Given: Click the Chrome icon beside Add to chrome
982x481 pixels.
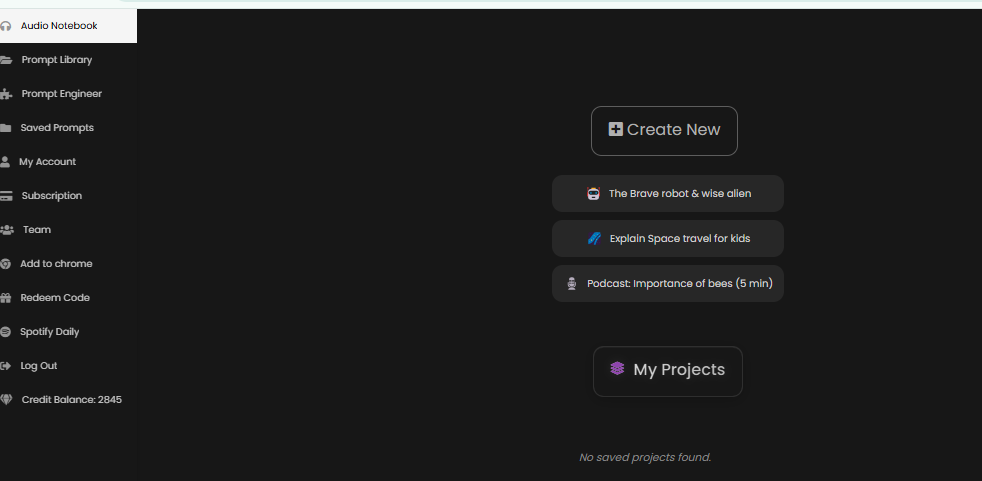Looking at the screenshot, I should [x=6, y=264].
